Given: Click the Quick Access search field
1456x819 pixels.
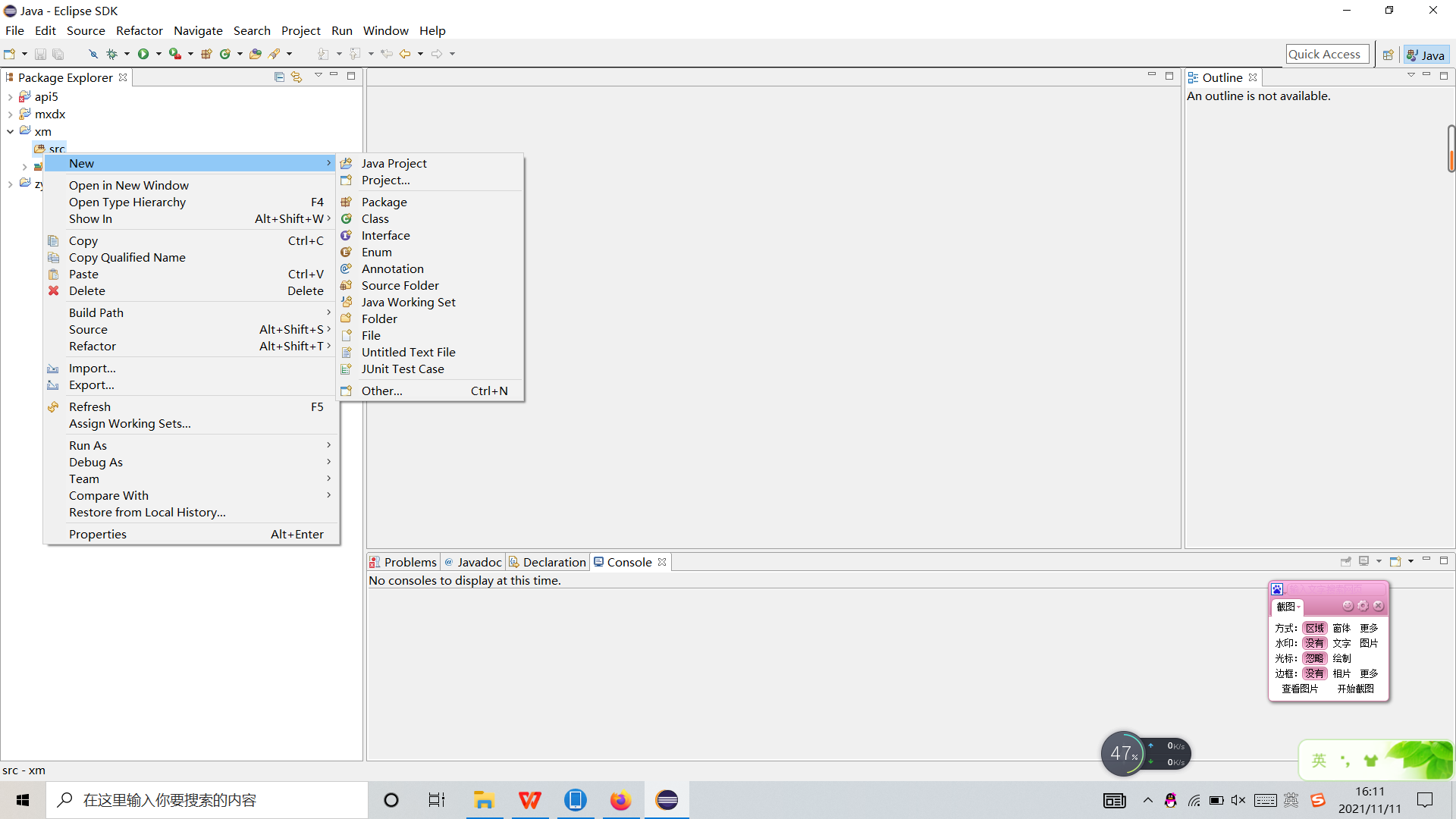Looking at the screenshot, I should [x=1327, y=54].
